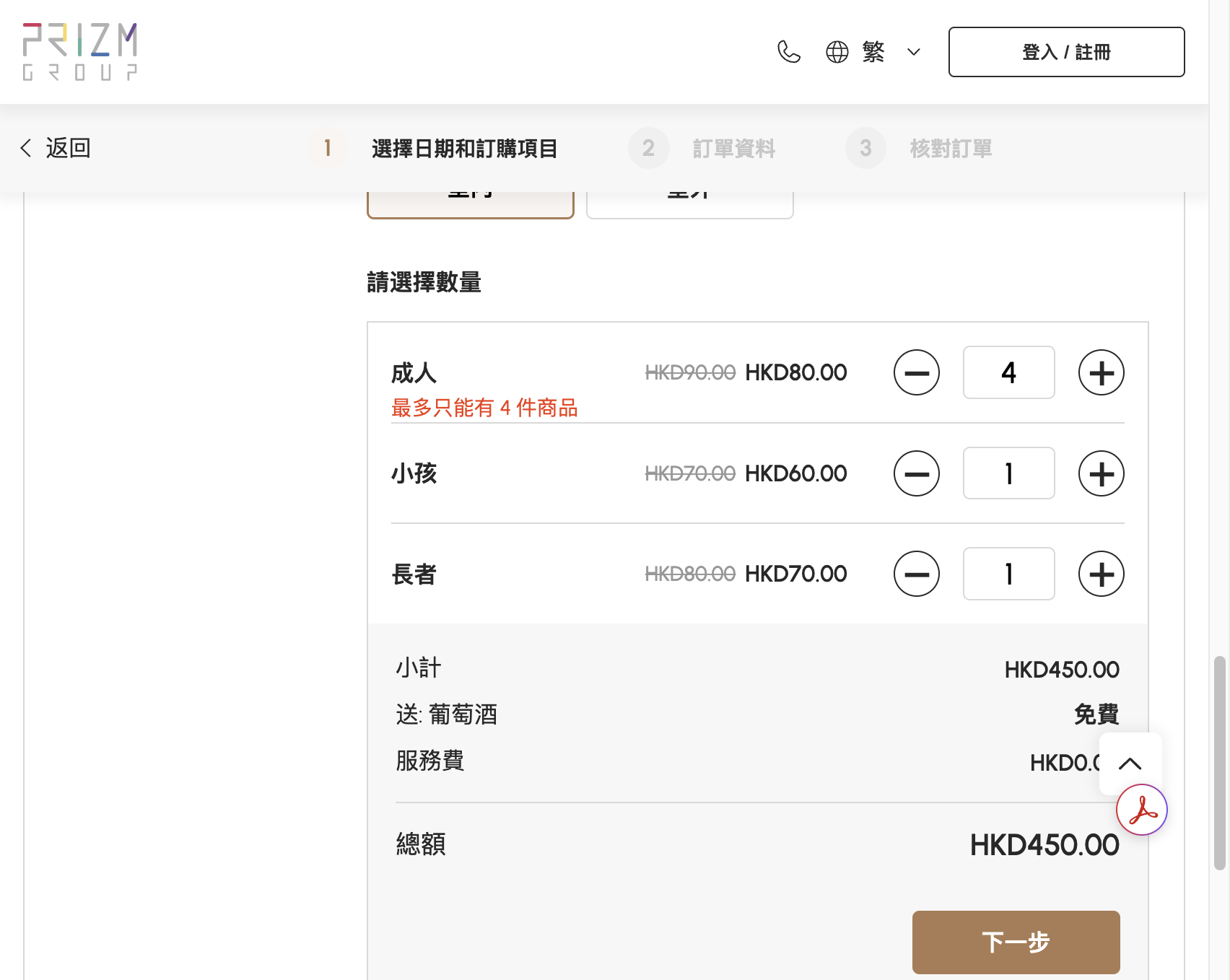Select step 3 核對訂單
Screen dimensions: 1230x980
coord(919,148)
